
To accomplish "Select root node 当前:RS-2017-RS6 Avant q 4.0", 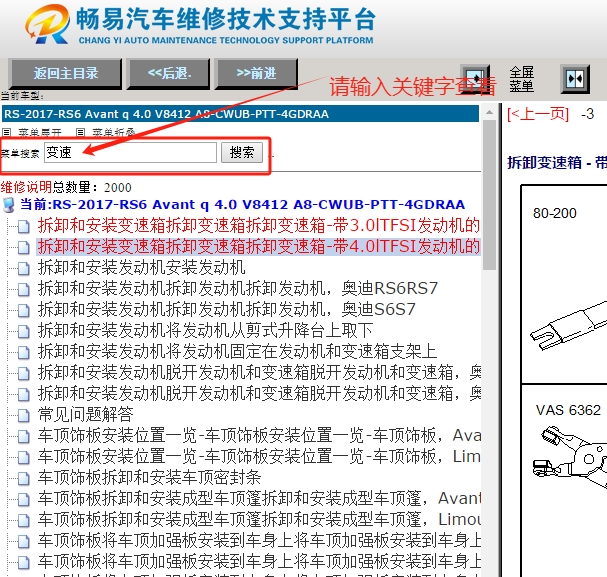I will click(242, 204).
